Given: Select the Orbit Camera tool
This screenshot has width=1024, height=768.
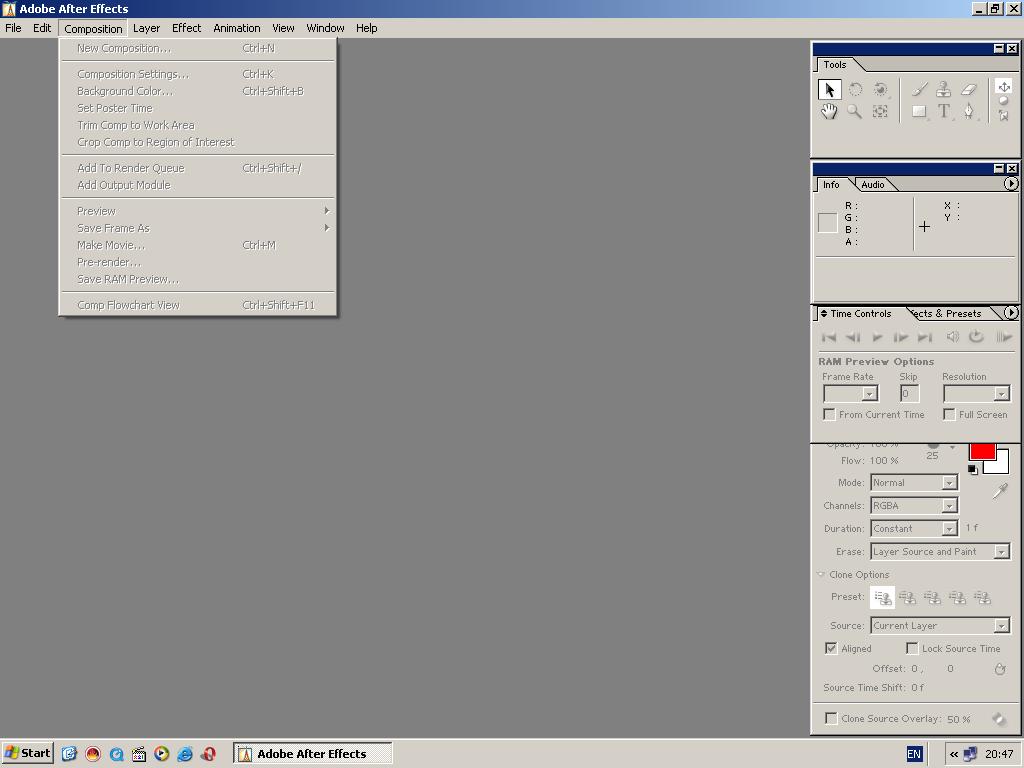Looking at the screenshot, I should pos(880,89).
